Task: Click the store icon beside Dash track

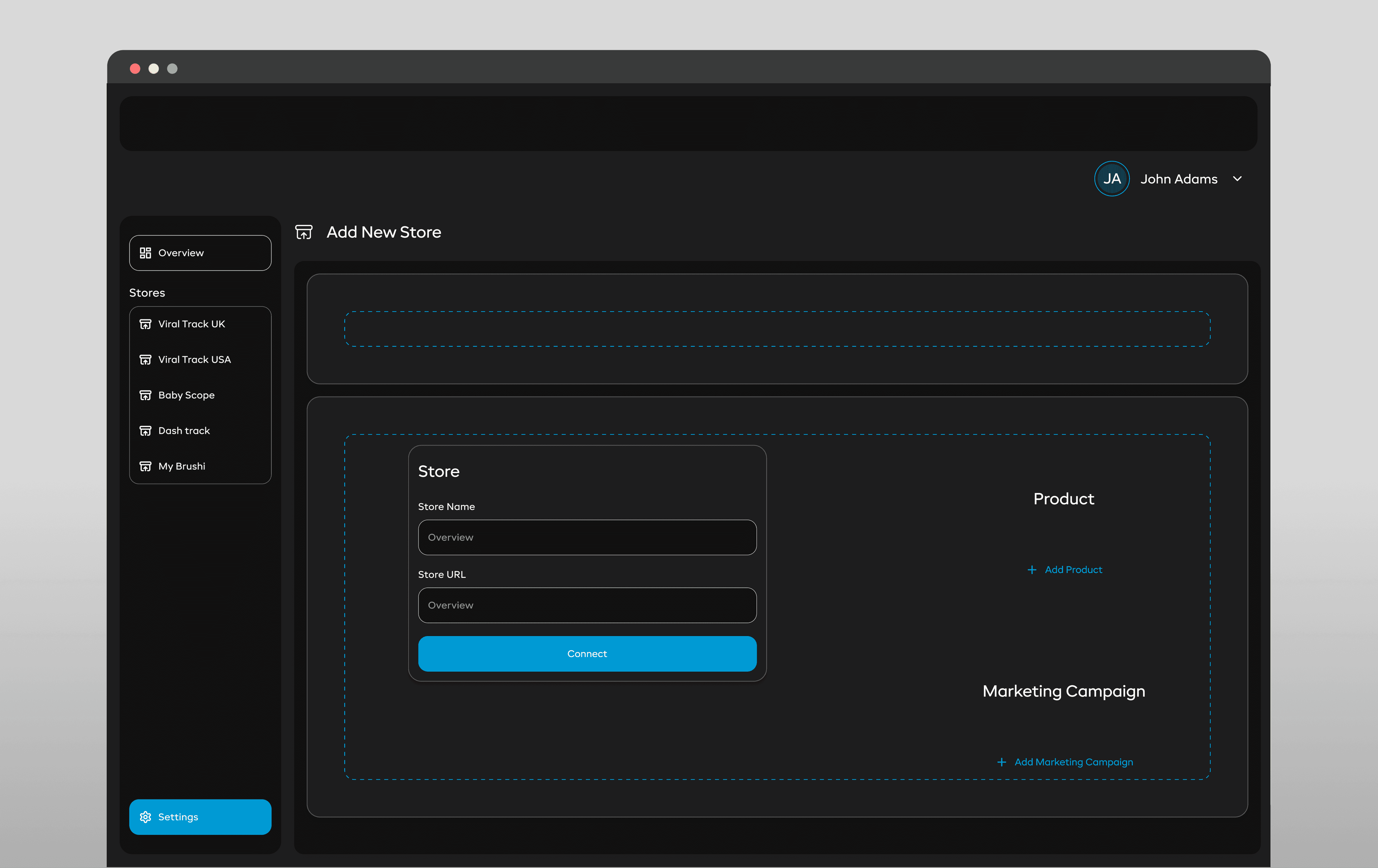Action: pyautogui.click(x=145, y=430)
